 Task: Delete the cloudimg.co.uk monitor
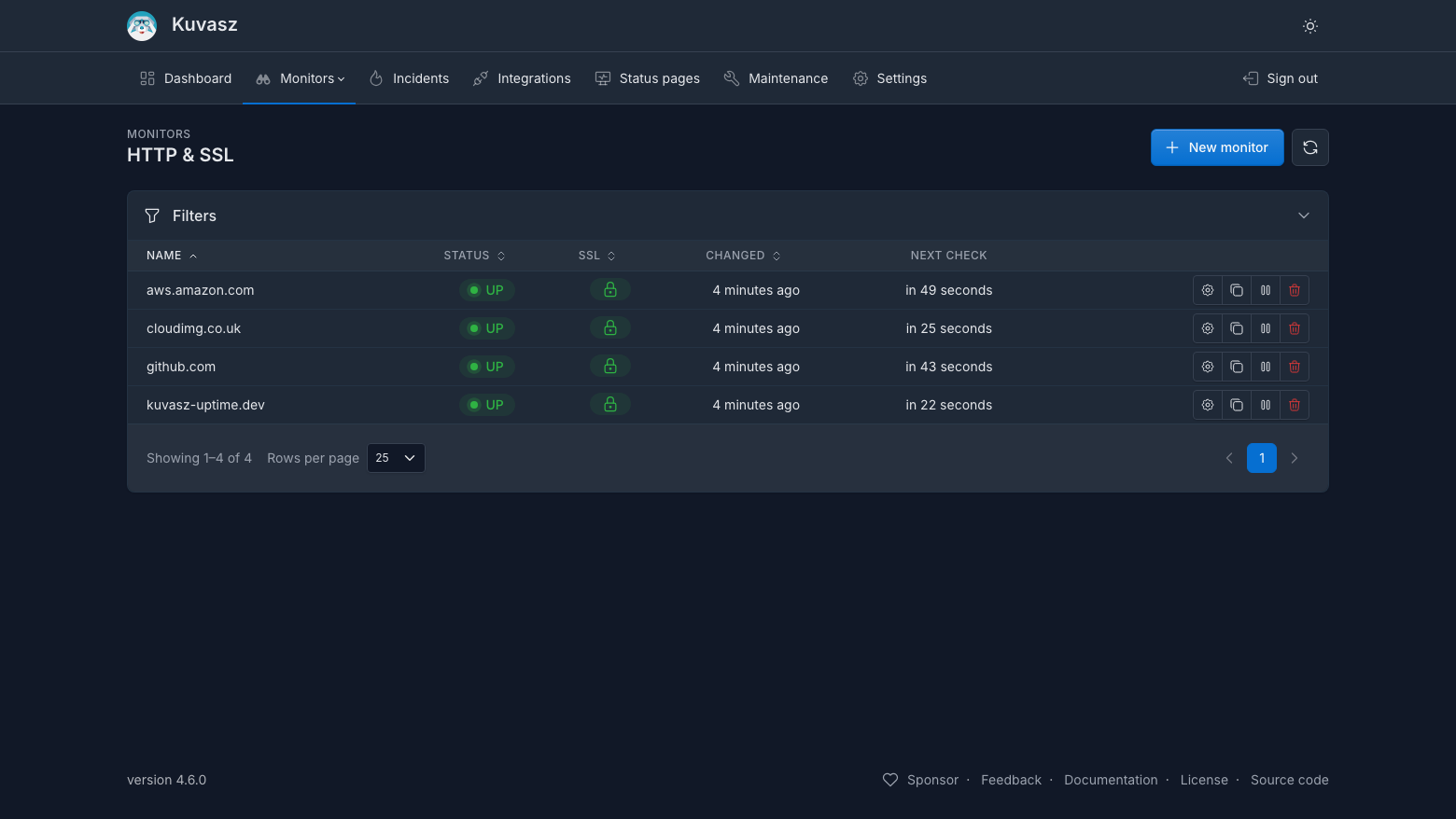[x=1295, y=328]
